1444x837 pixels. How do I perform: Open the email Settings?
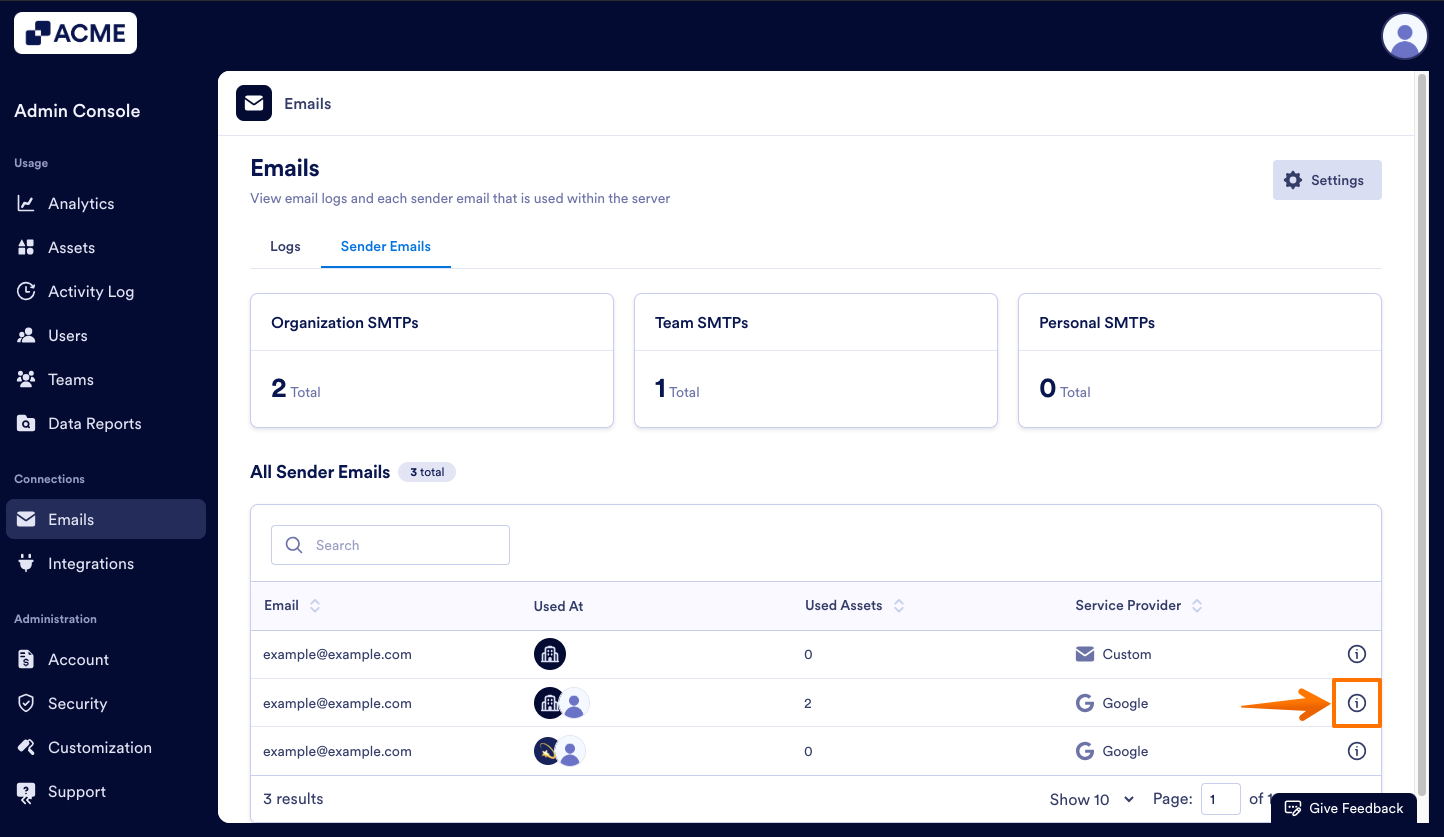pos(1327,180)
